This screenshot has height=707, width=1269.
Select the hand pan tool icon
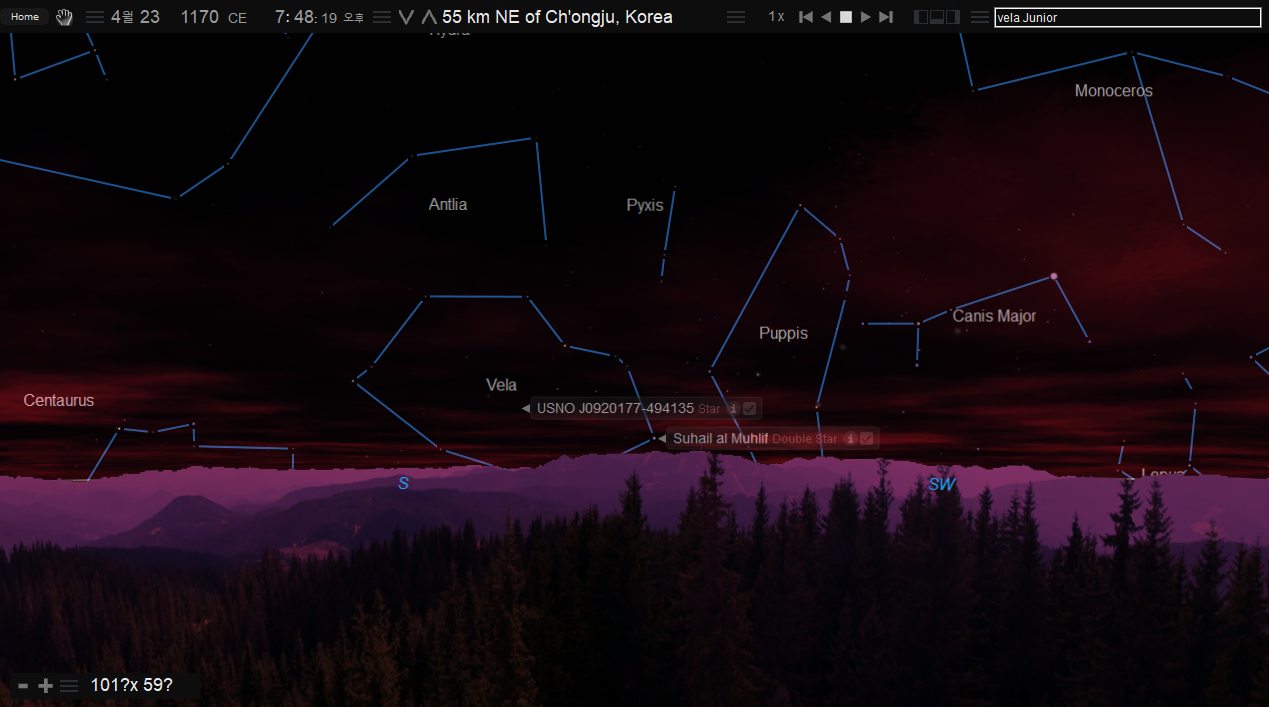[64, 17]
